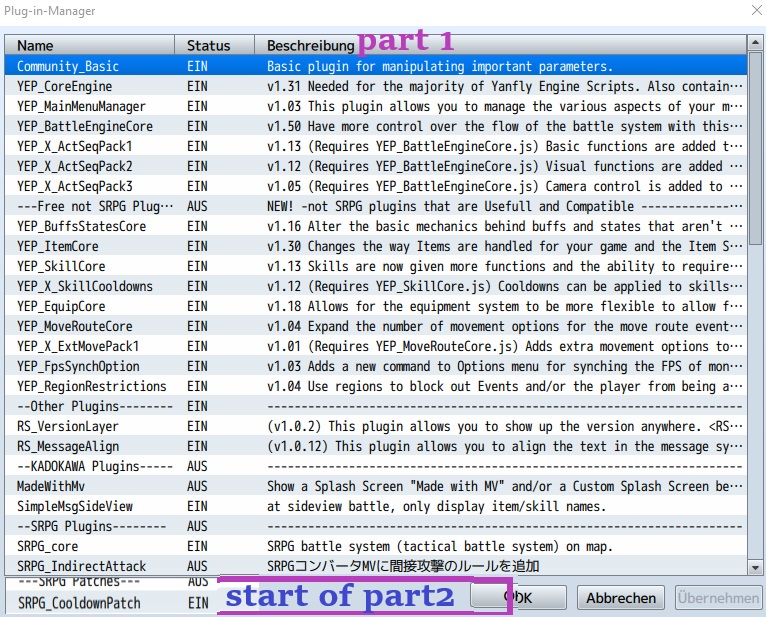Select the YEP_FpsSynchOption plugin
The image size is (766, 617).
pyautogui.click(x=376, y=366)
